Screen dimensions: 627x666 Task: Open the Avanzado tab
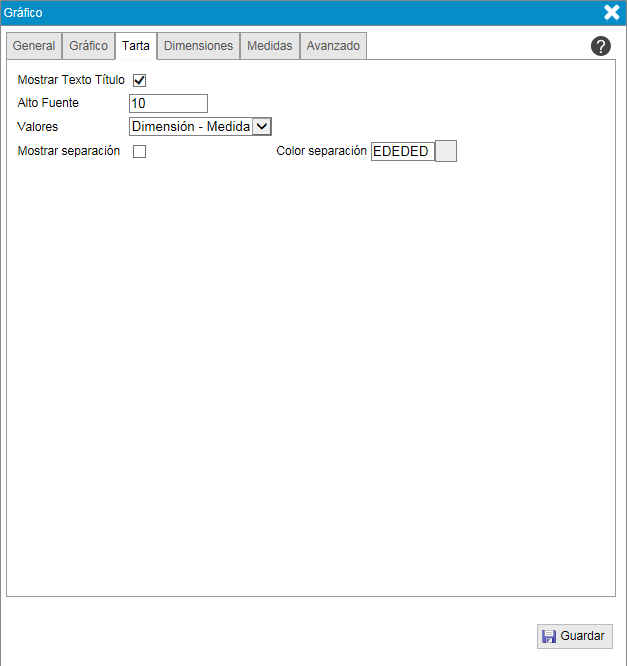click(333, 46)
